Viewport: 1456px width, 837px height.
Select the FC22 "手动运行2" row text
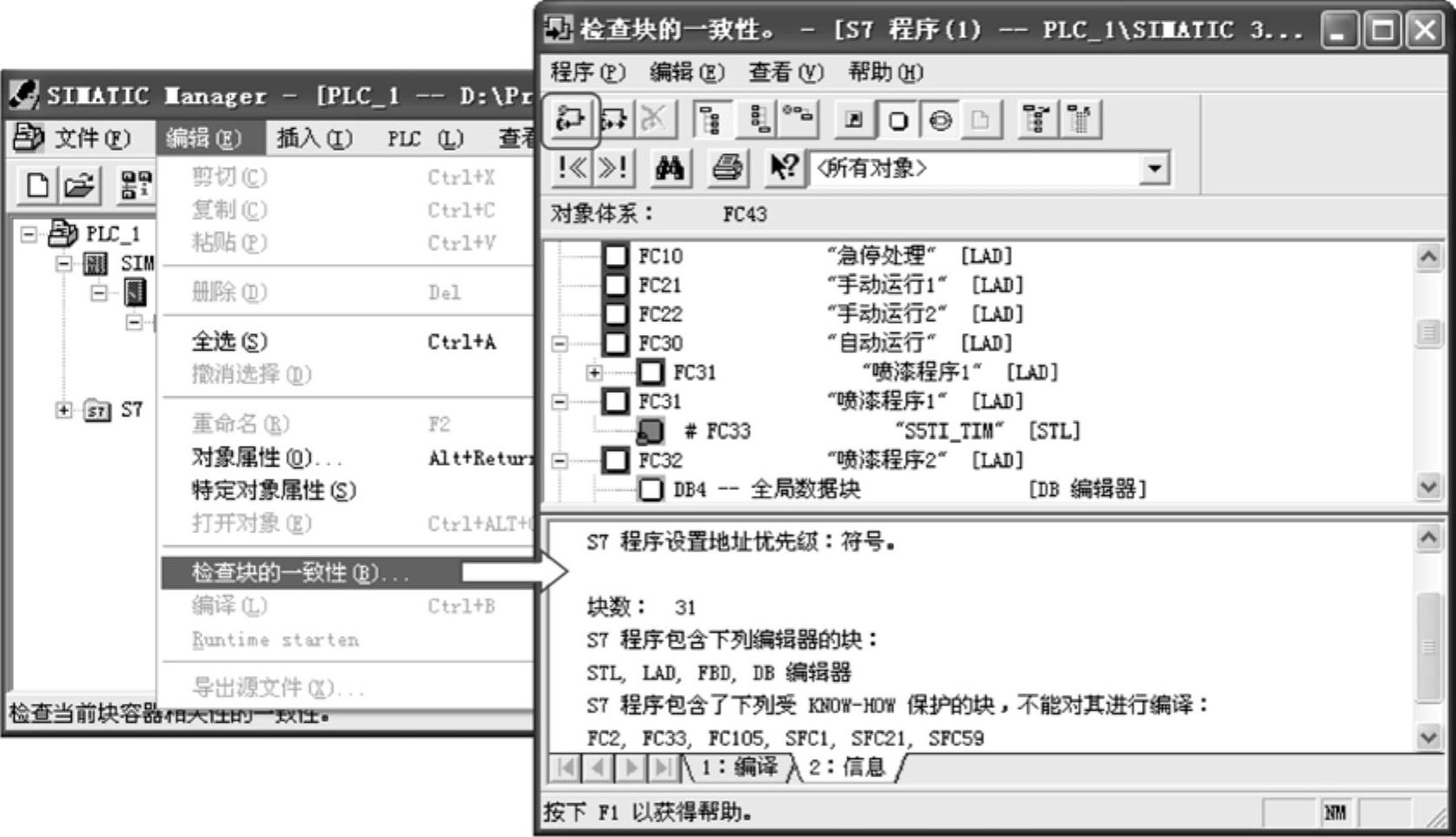831,314
